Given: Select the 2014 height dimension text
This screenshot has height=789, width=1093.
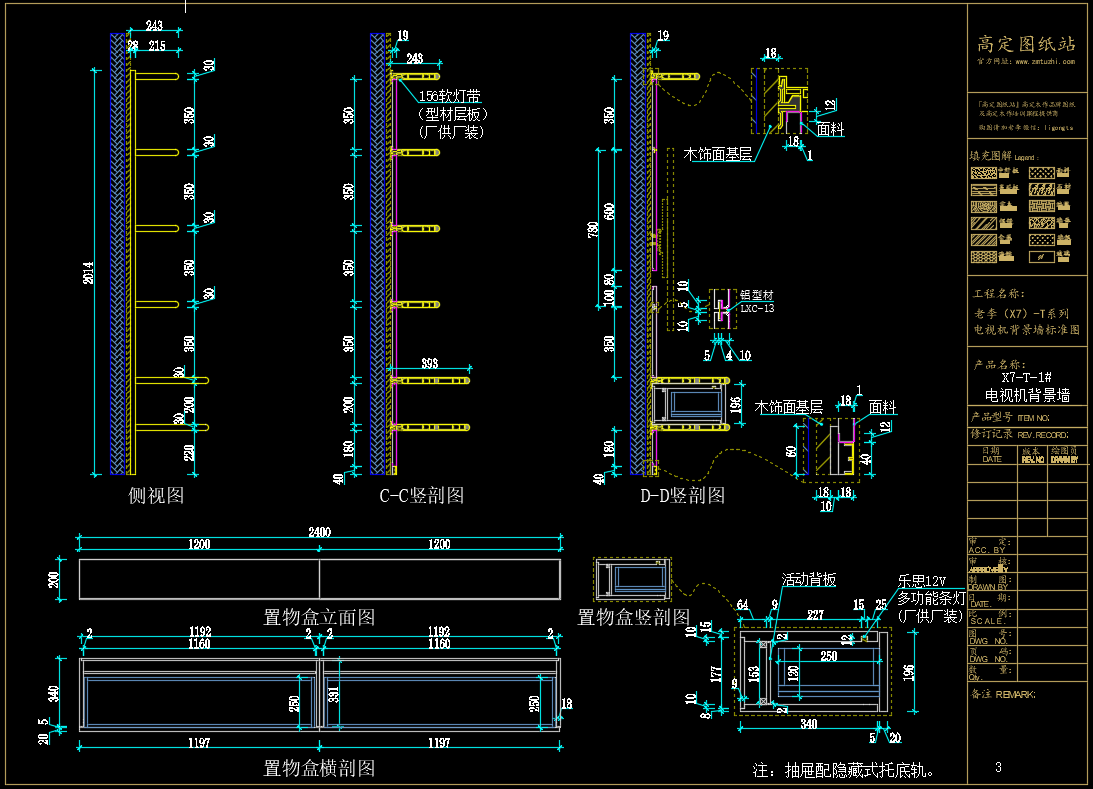Looking at the screenshot, I should tap(89, 273).
